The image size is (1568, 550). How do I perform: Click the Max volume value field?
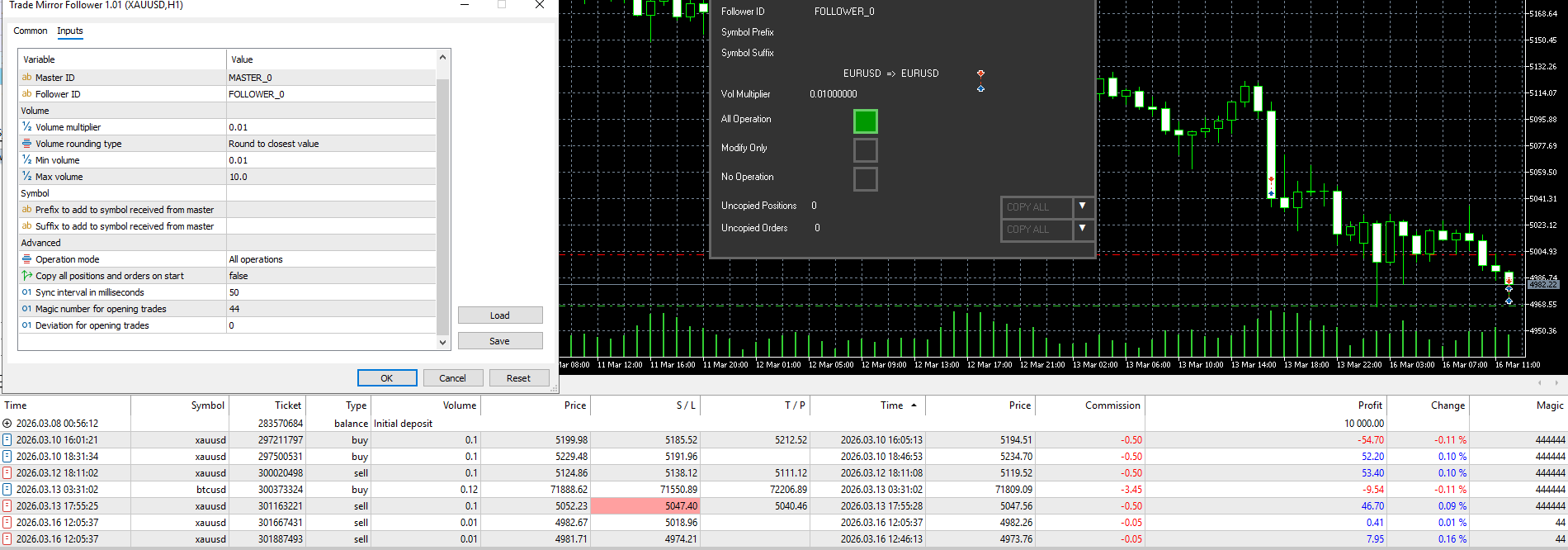click(330, 177)
